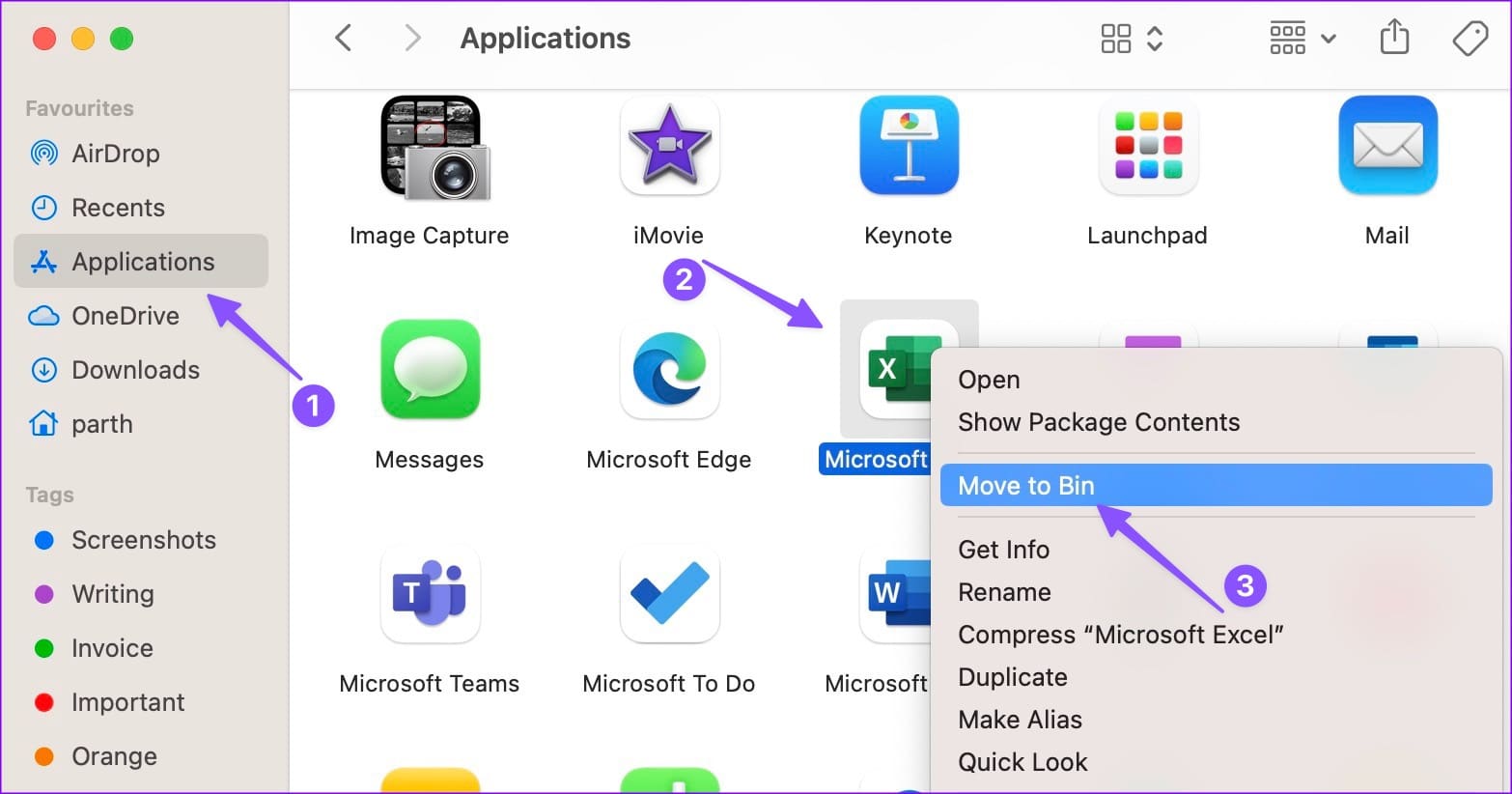Open the parth home folder
This screenshot has height=794, width=1512.
[x=141, y=423]
